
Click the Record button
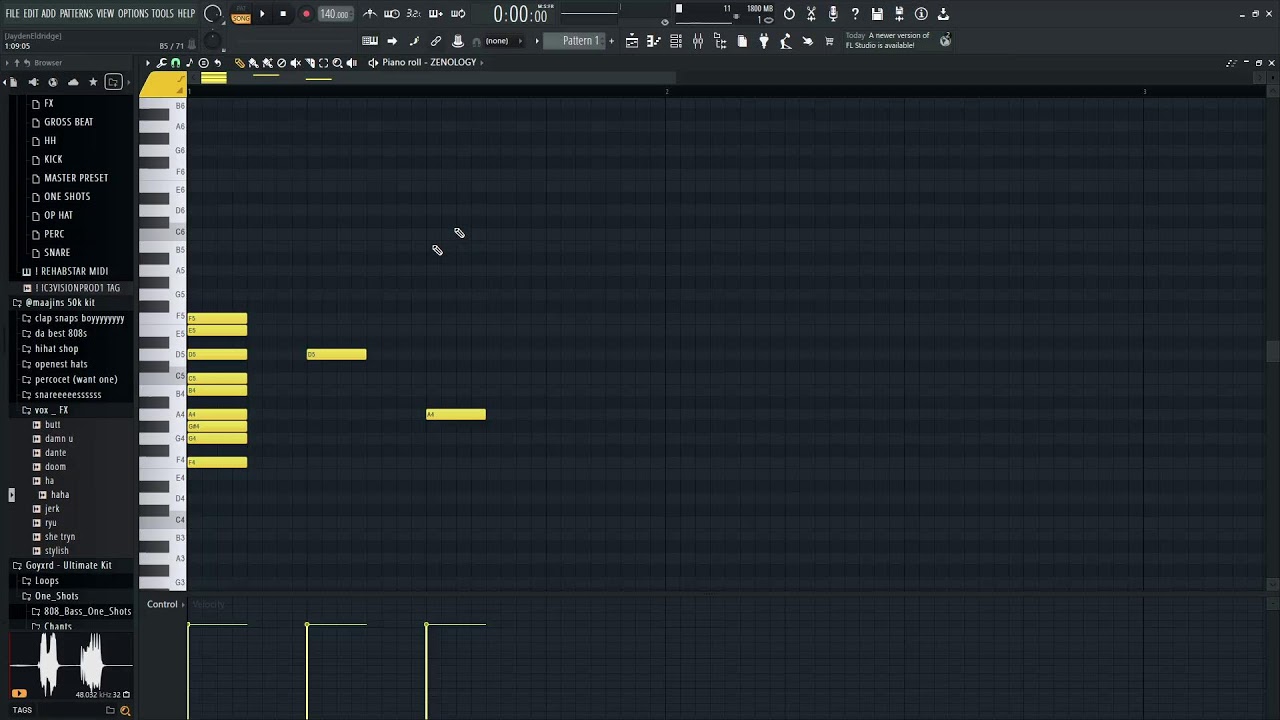tap(306, 14)
